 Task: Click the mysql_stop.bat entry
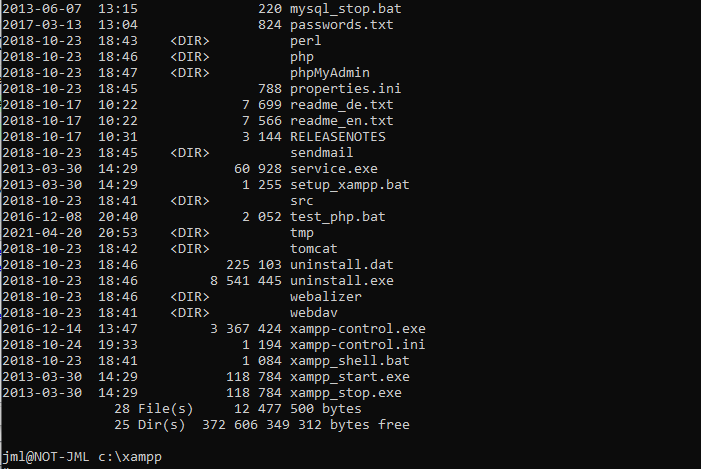(346, 9)
